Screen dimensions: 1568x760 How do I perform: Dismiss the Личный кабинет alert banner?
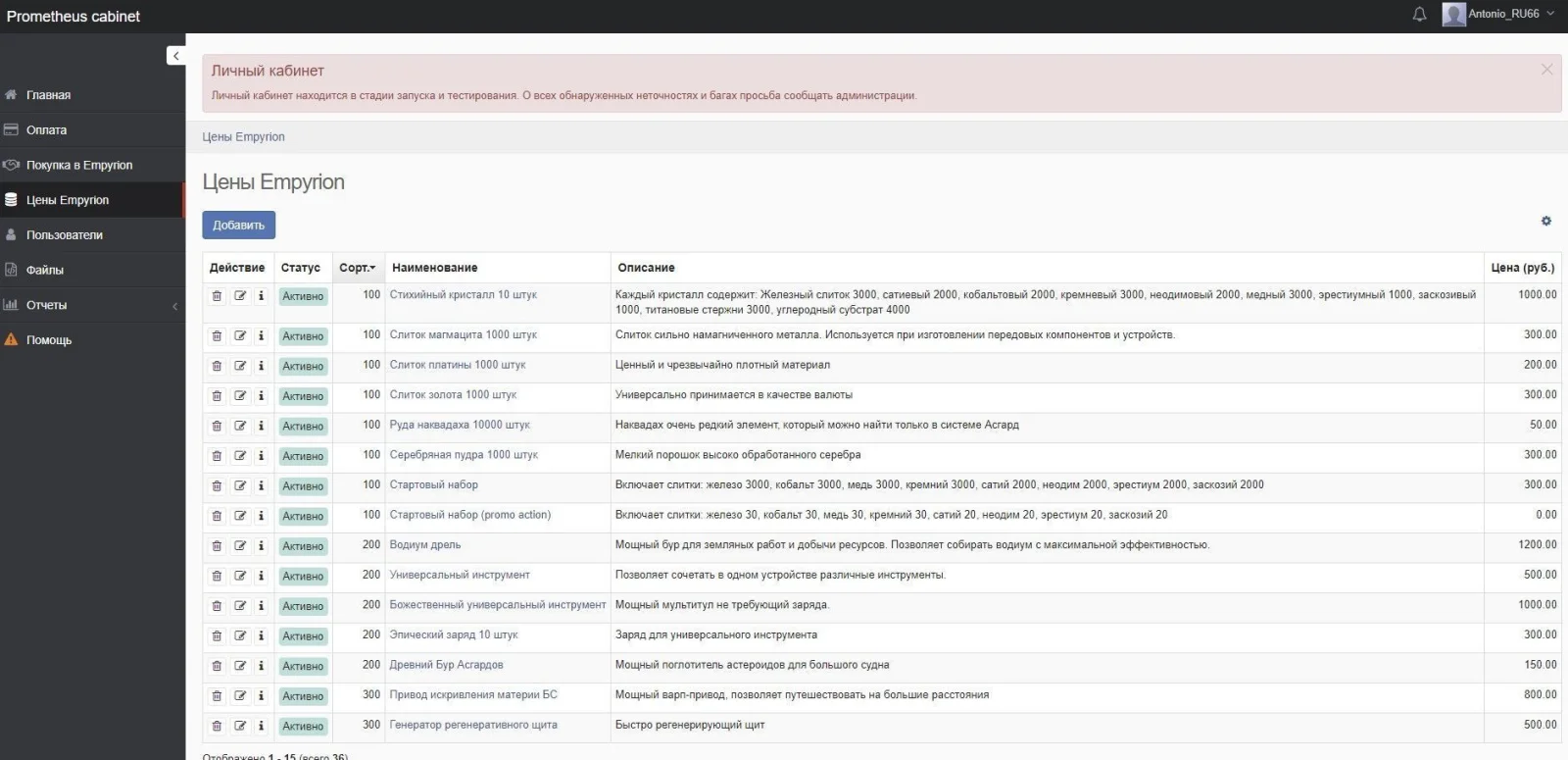click(1546, 70)
